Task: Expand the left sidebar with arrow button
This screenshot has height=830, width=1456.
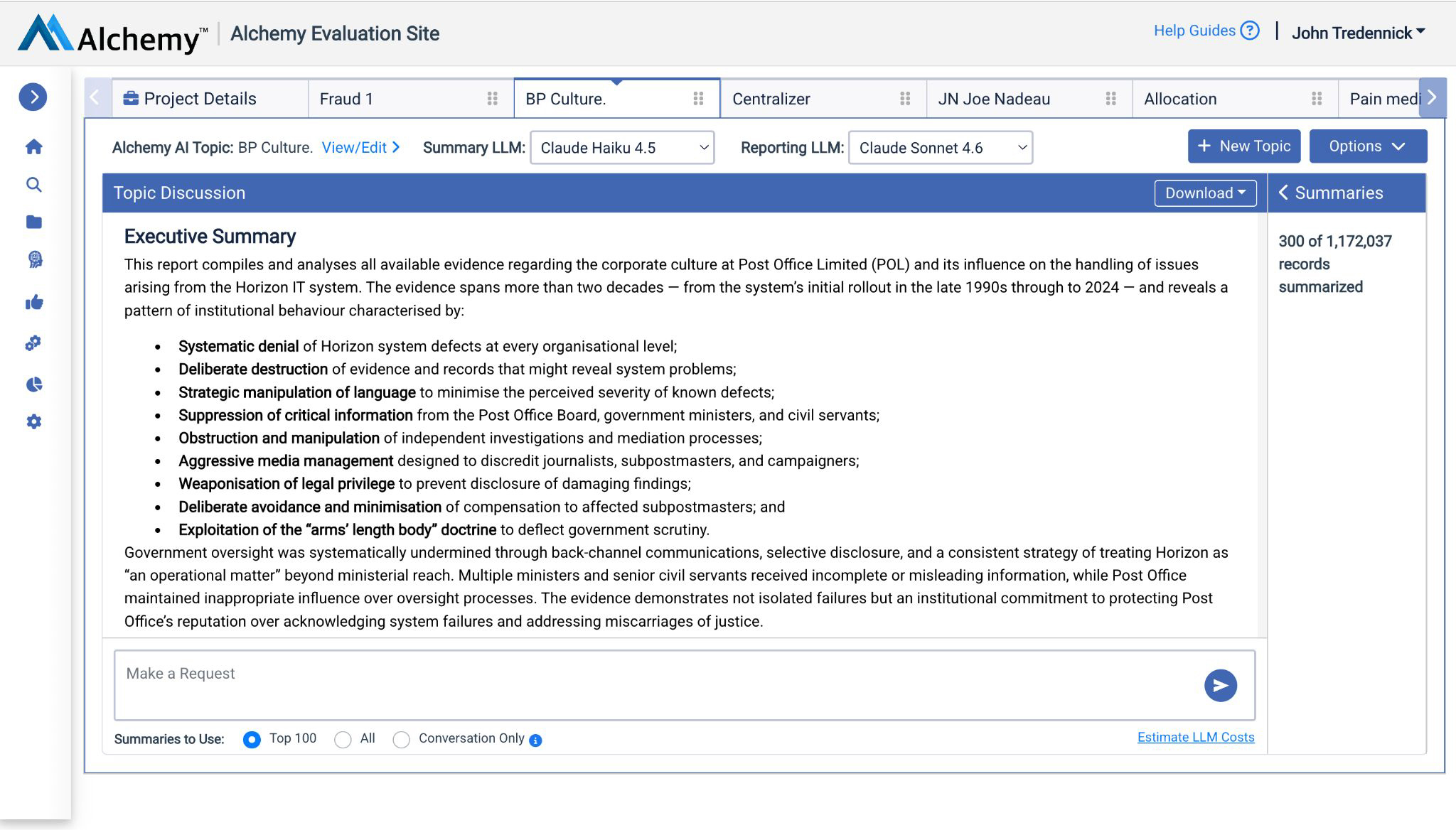Action: click(x=33, y=97)
